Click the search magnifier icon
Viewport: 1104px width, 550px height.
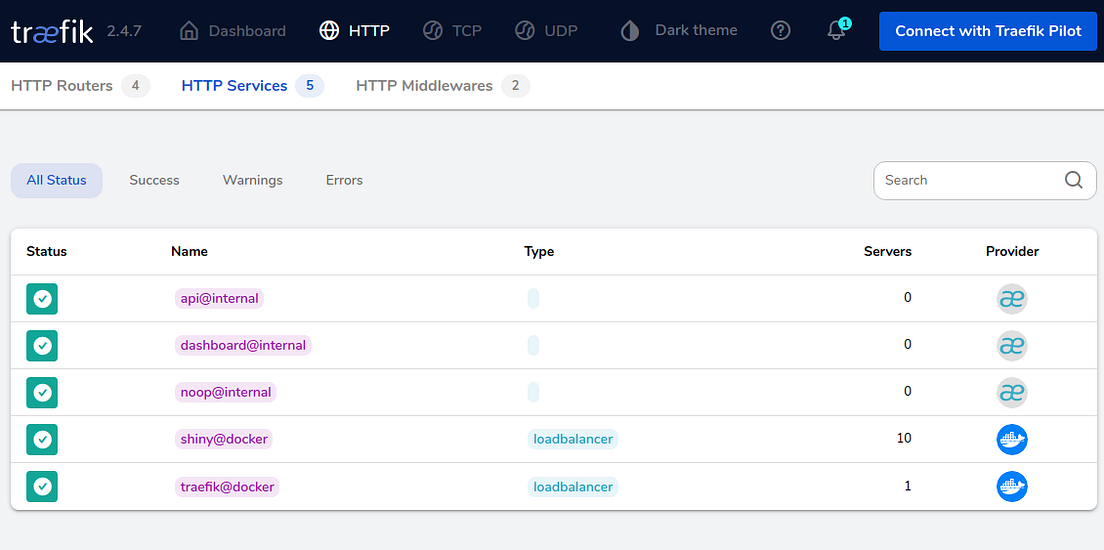coord(1073,180)
